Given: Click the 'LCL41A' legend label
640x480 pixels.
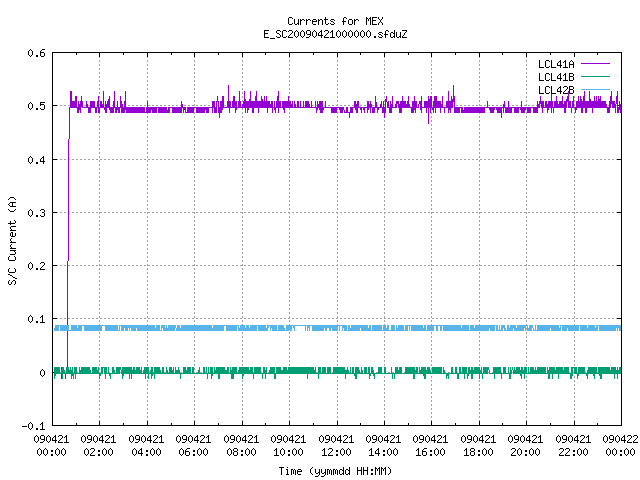Looking at the screenshot, I should tap(556, 64).
